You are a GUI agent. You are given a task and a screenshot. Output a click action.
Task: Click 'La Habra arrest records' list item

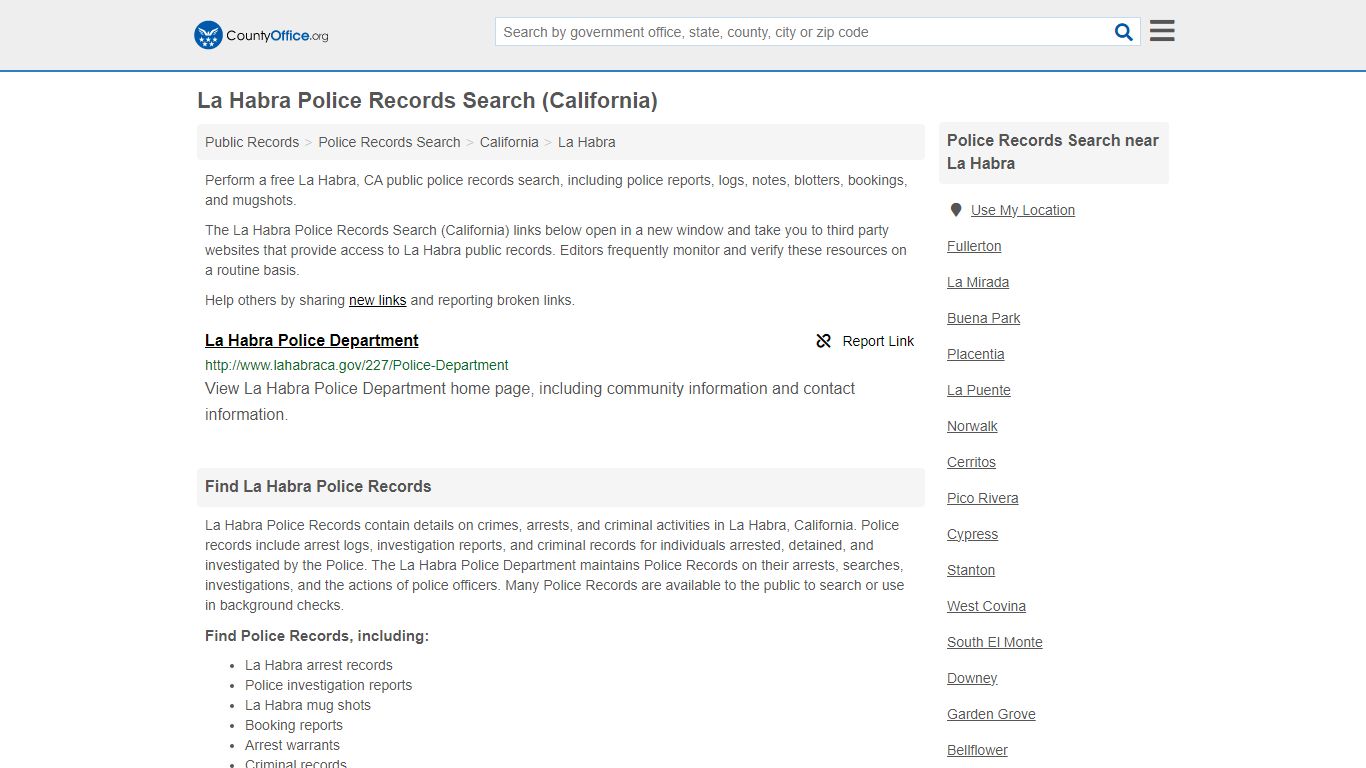319,665
